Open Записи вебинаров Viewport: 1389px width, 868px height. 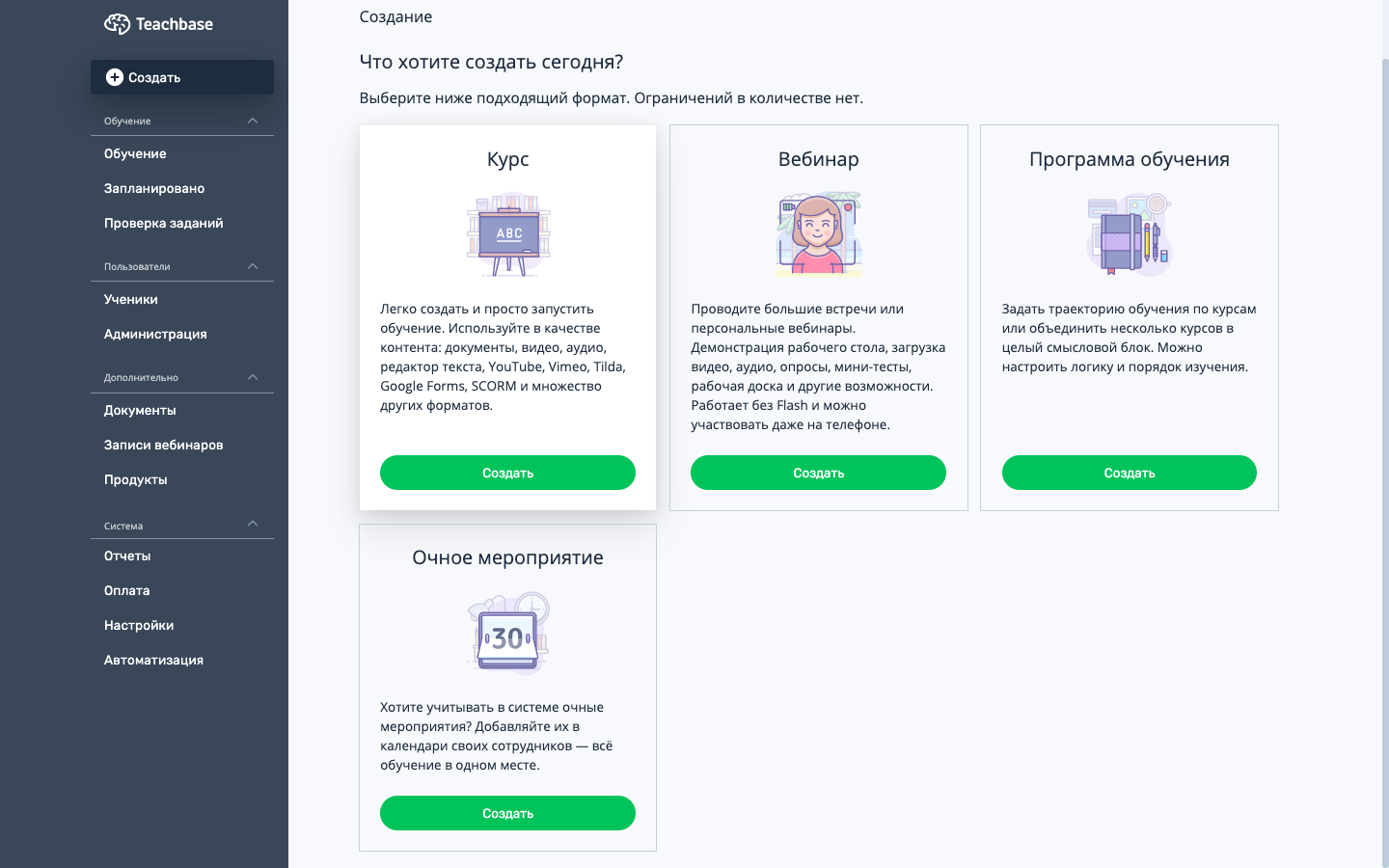click(x=163, y=445)
